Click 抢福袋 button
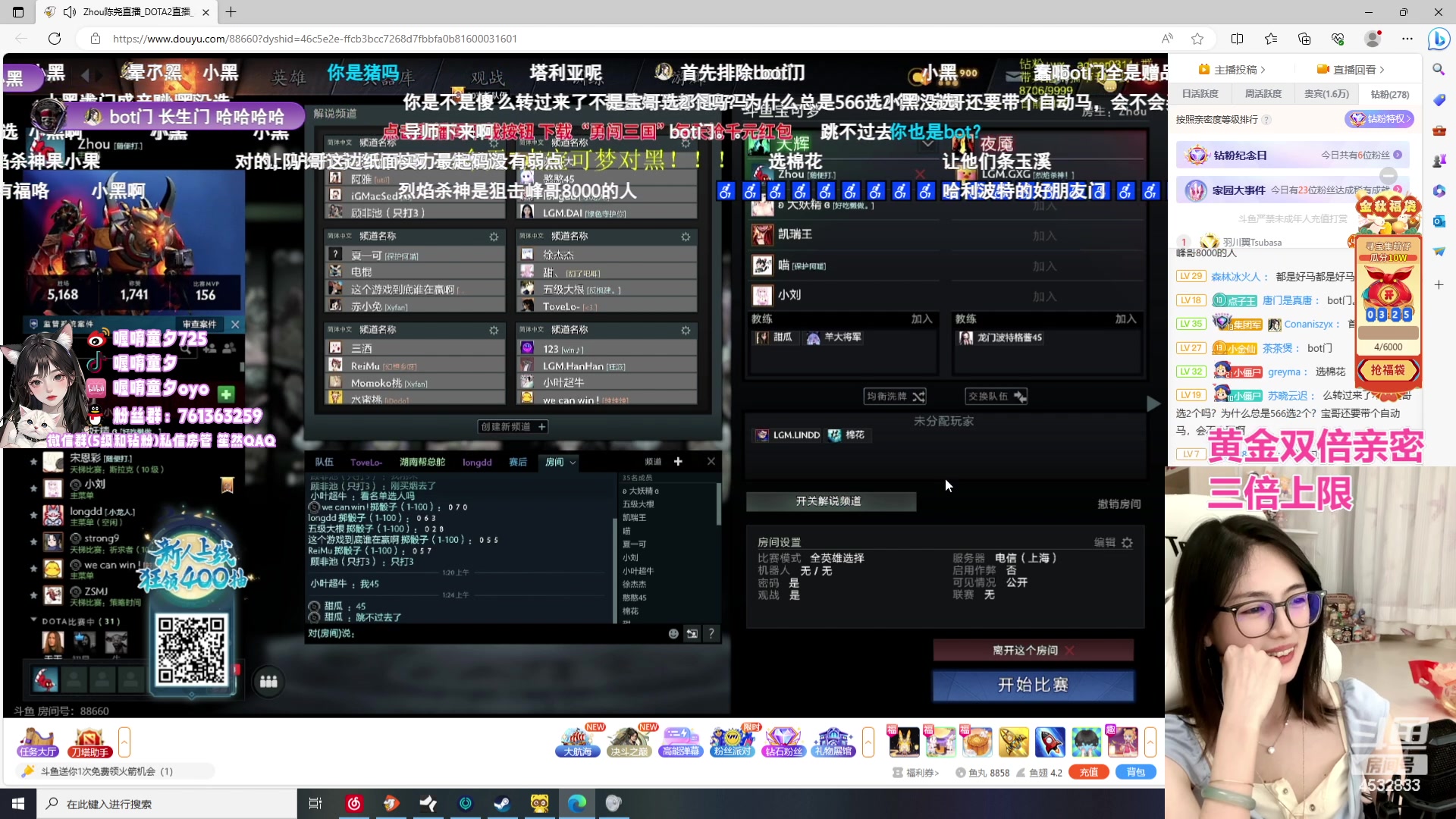Image resolution: width=1456 pixels, height=819 pixels. (x=1388, y=370)
